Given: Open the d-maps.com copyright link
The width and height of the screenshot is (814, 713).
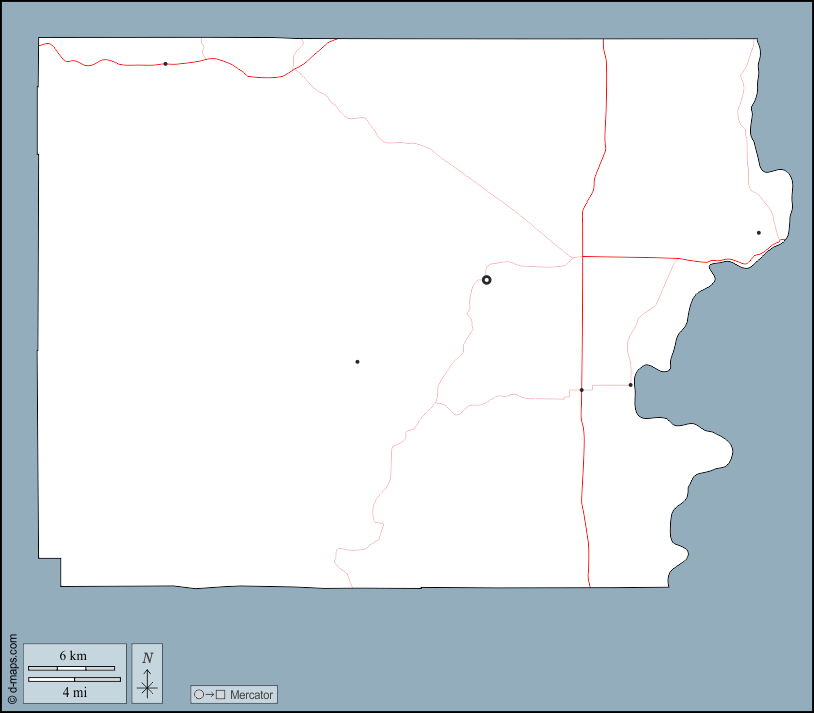Looking at the screenshot, I should (x=12, y=670).
